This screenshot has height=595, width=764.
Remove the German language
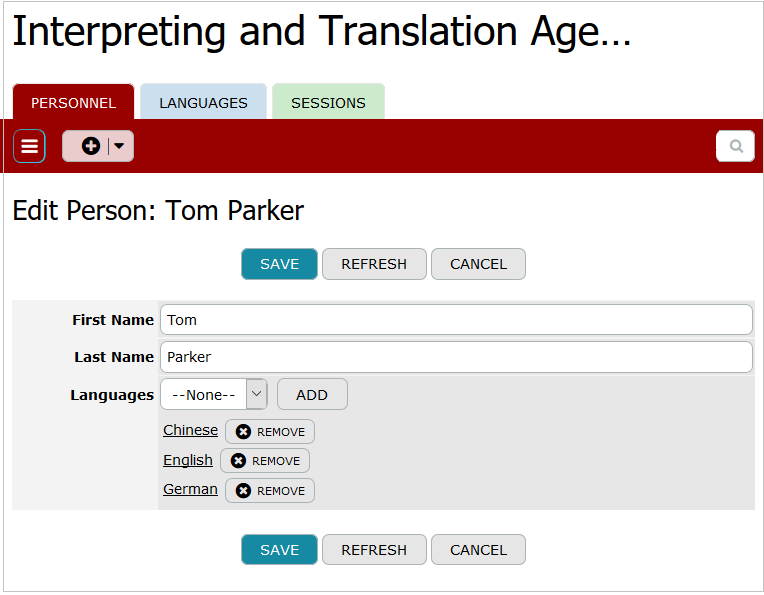(x=270, y=491)
